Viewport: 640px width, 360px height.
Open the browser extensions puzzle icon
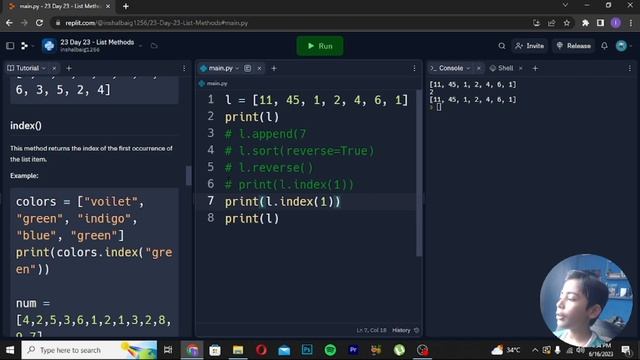click(x=585, y=23)
